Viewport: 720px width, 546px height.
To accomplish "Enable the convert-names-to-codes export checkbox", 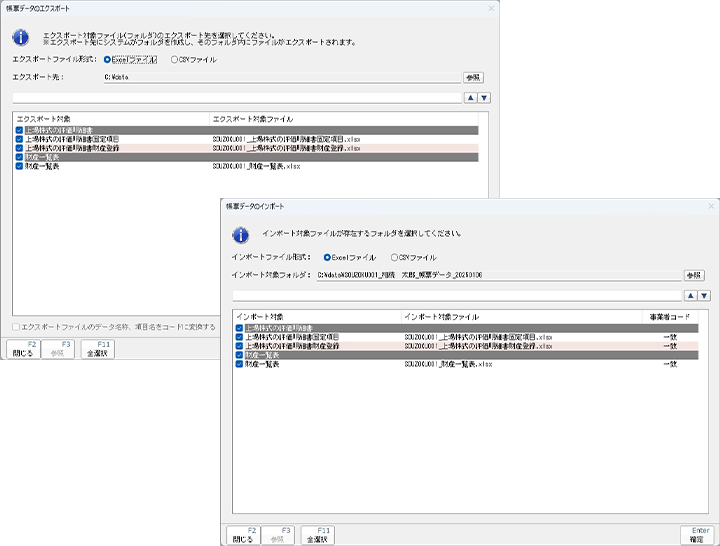I will click(x=16, y=326).
